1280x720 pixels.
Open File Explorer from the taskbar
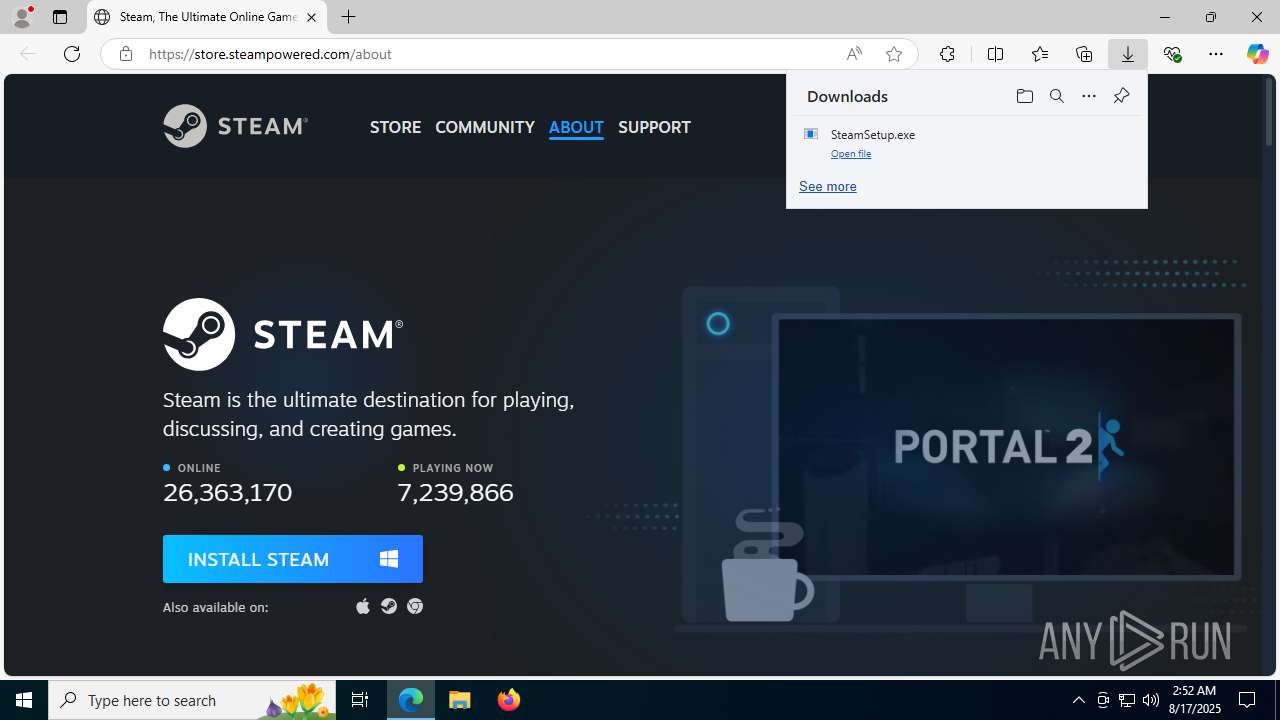460,700
